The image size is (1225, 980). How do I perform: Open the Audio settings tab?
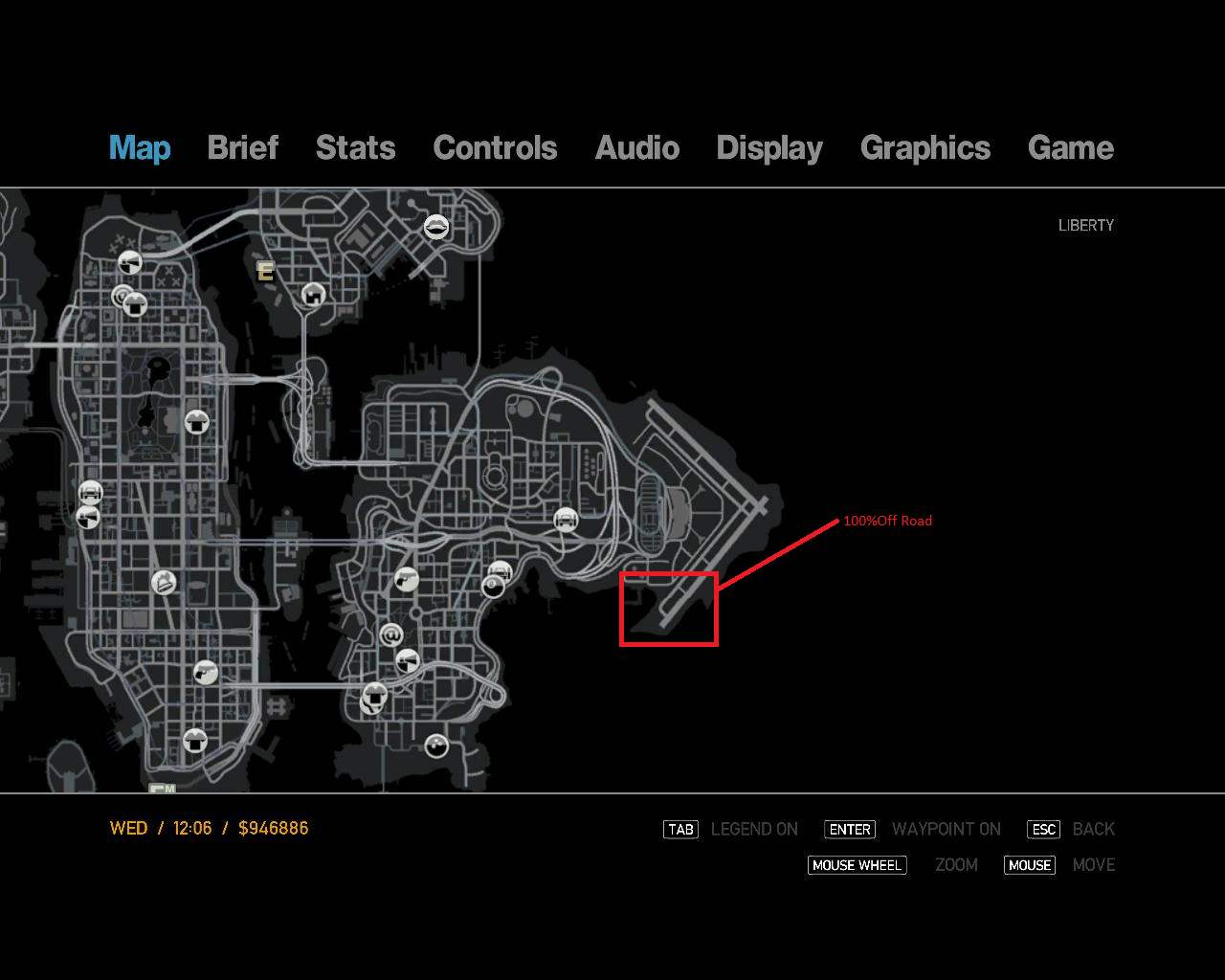637,148
